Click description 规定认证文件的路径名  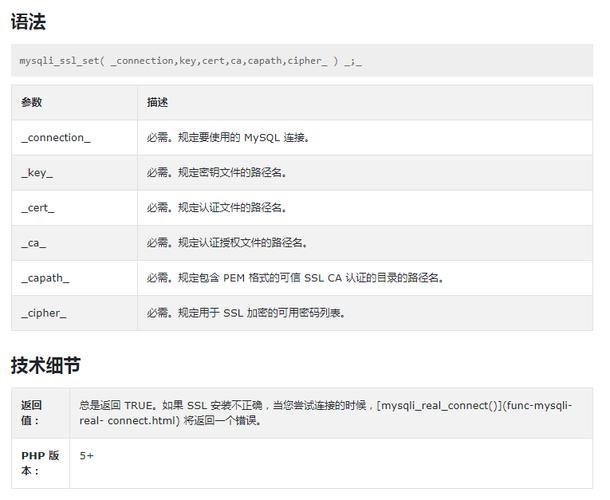pos(217,208)
